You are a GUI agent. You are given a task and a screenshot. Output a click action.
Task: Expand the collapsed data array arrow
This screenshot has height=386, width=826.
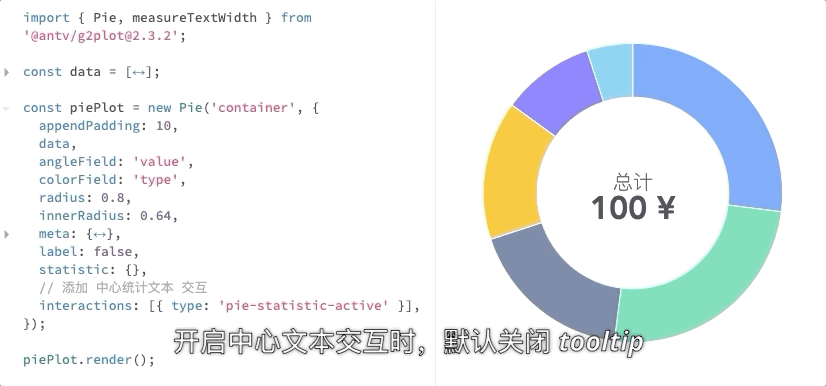pos(6,72)
